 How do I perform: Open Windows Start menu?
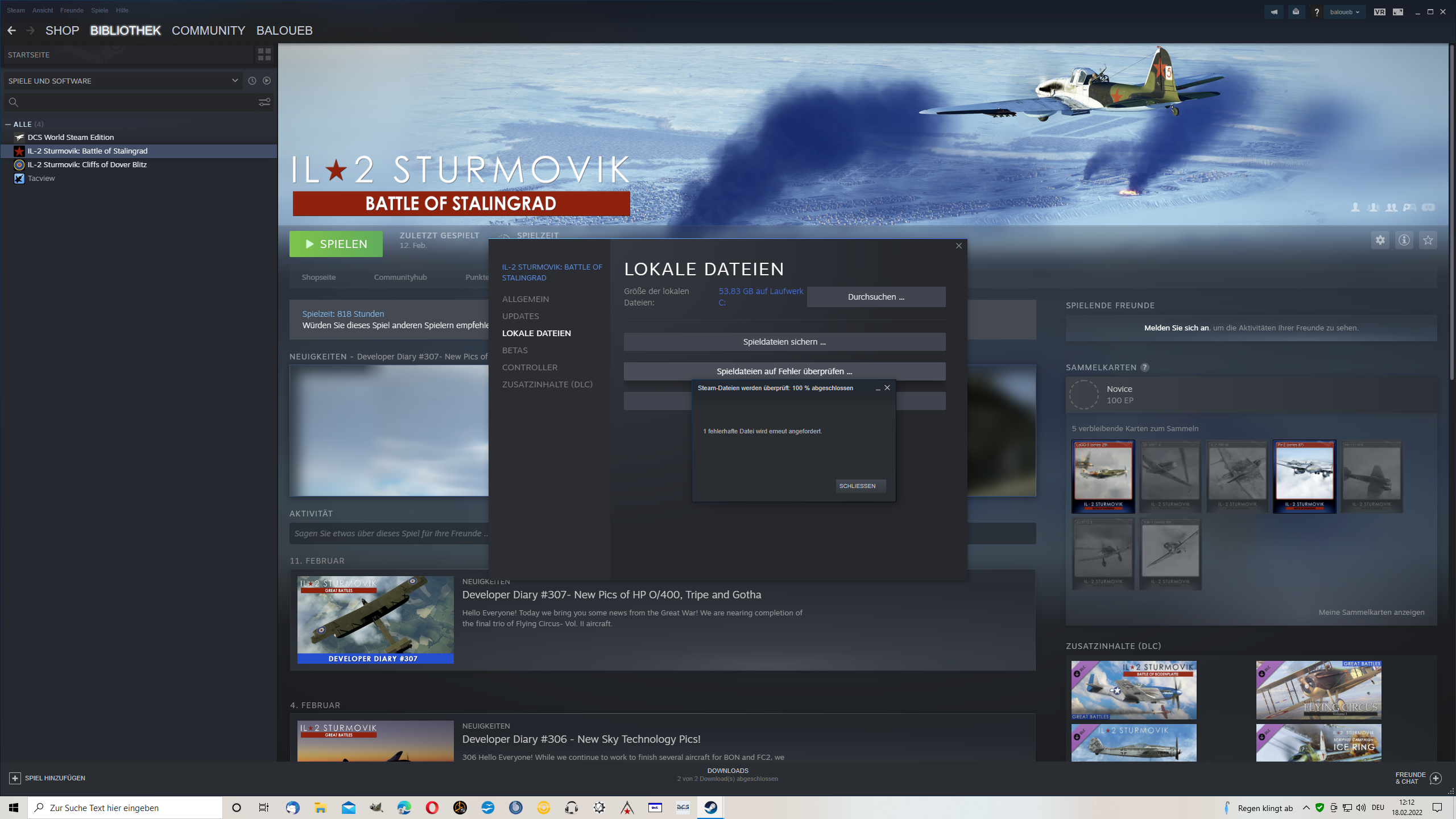tap(14, 808)
